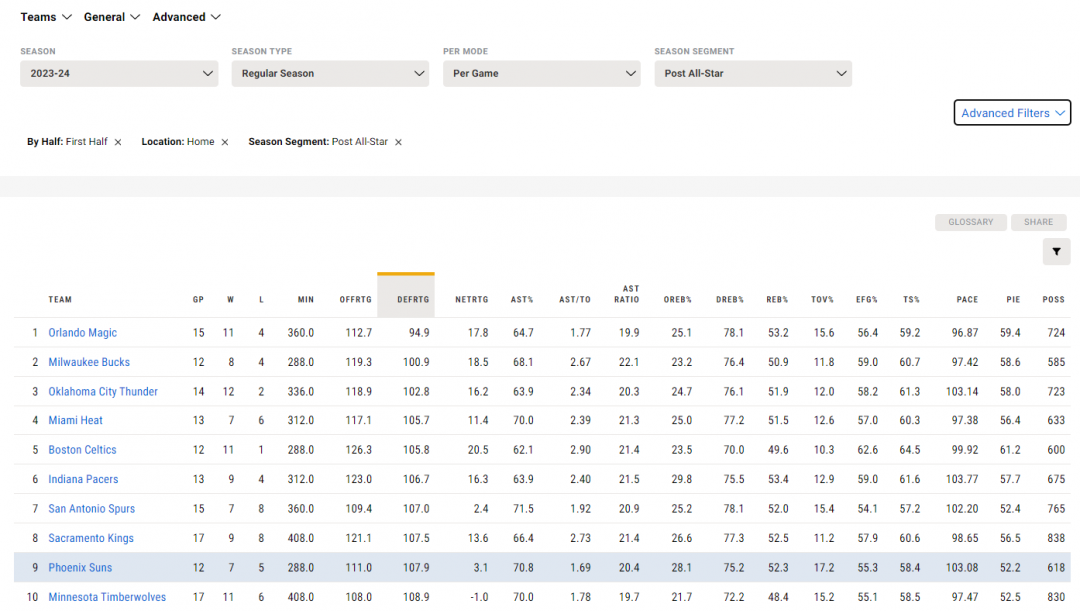The height and width of the screenshot is (611, 1080).
Task: Sort table by AST/TO column header
Action: (575, 300)
